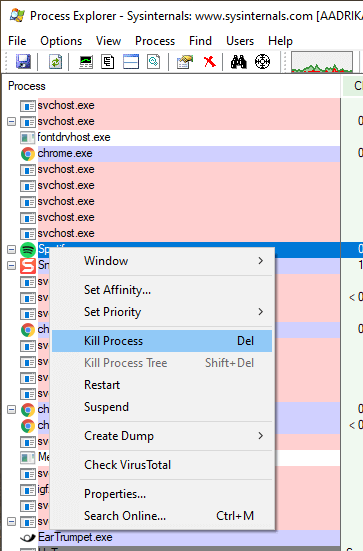
Task: Collapse the Snagit process tree node
Action: click(12, 266)
